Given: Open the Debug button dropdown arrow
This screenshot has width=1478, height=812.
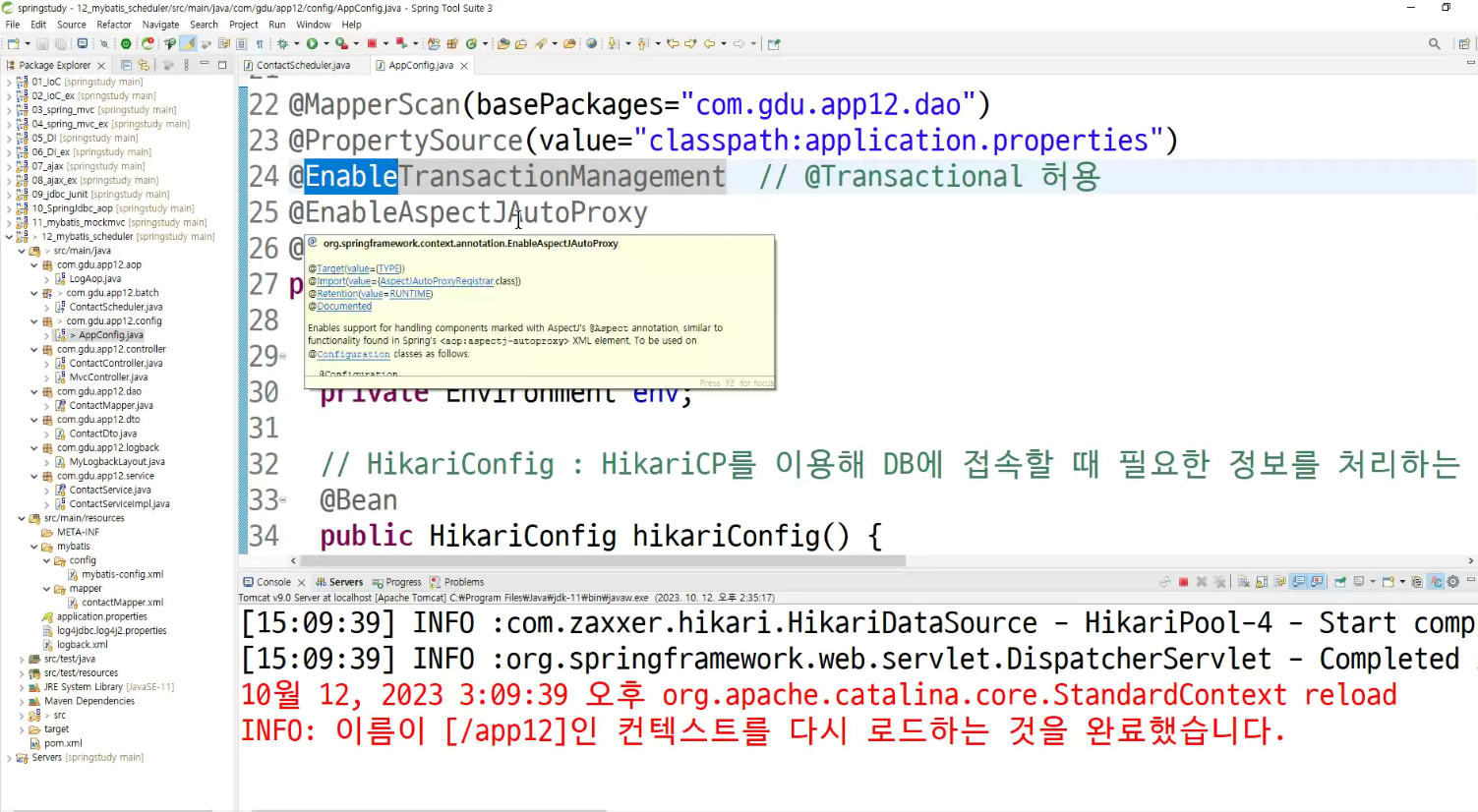Looking at the screenshot, I should (x=297, y=43).
